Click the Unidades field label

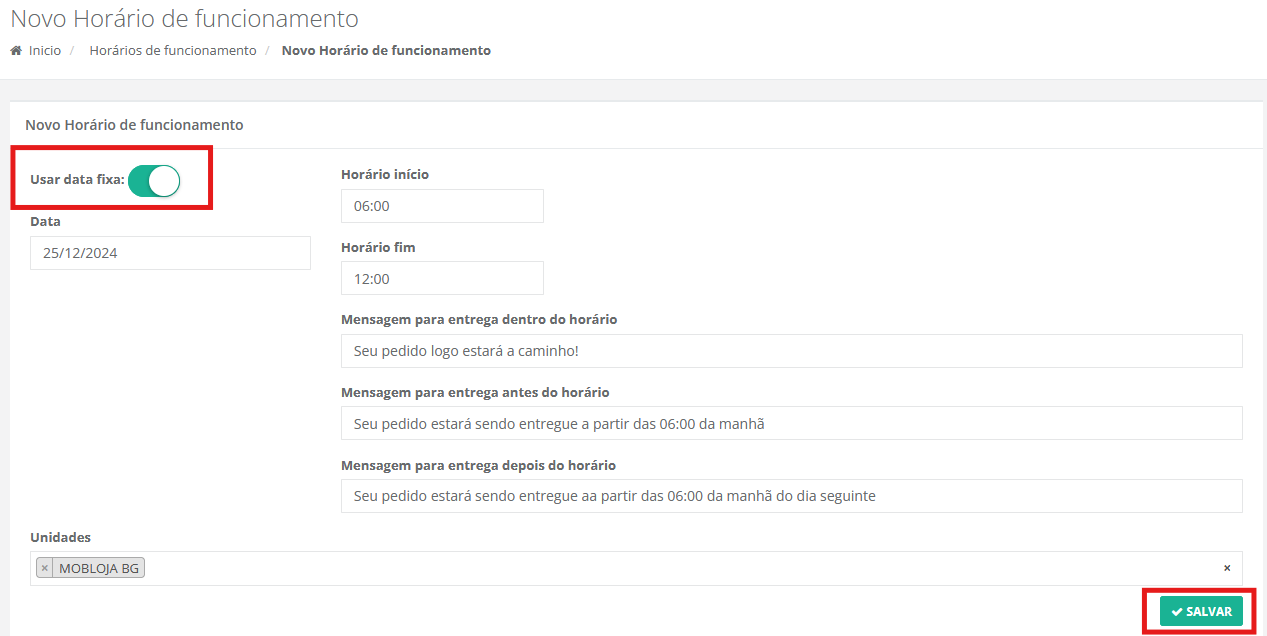pos(60,538)
